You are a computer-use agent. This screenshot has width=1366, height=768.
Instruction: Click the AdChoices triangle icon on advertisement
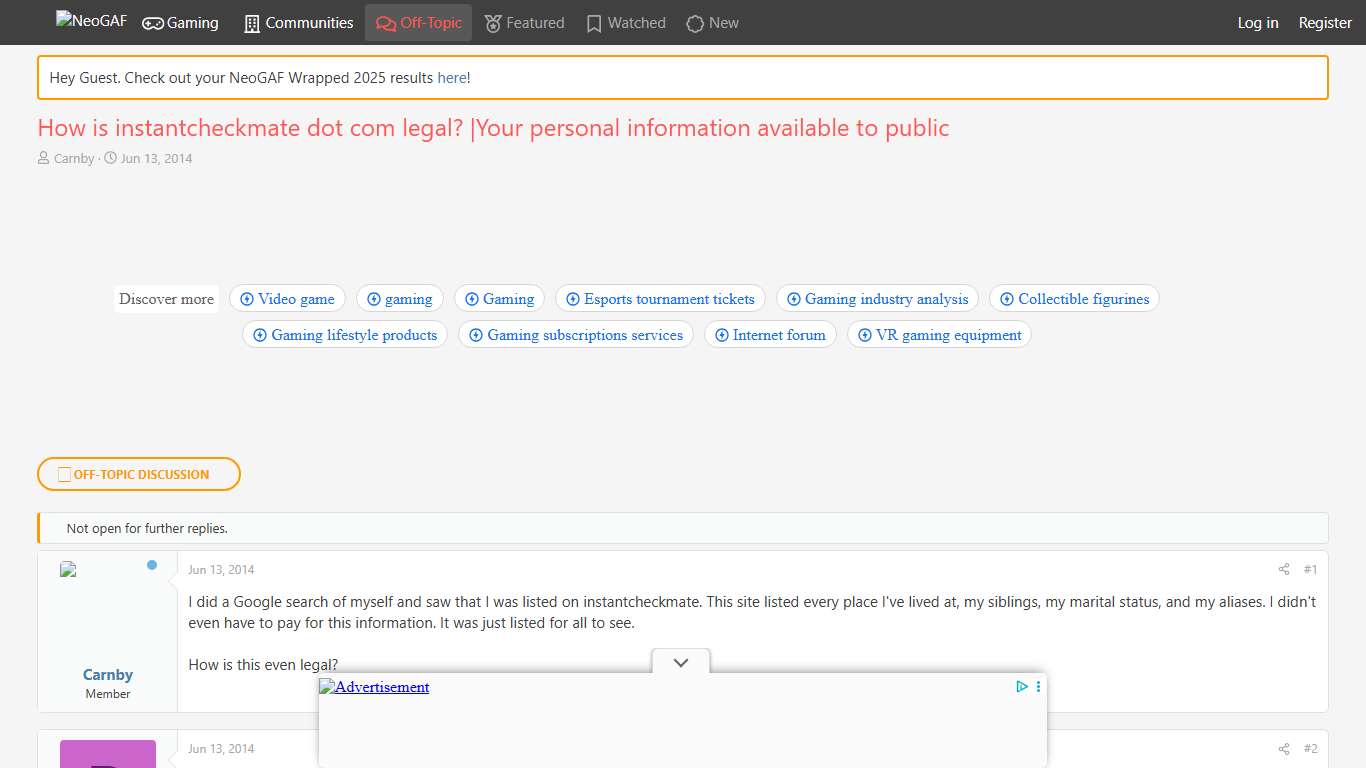click(x=1021, y=686)
